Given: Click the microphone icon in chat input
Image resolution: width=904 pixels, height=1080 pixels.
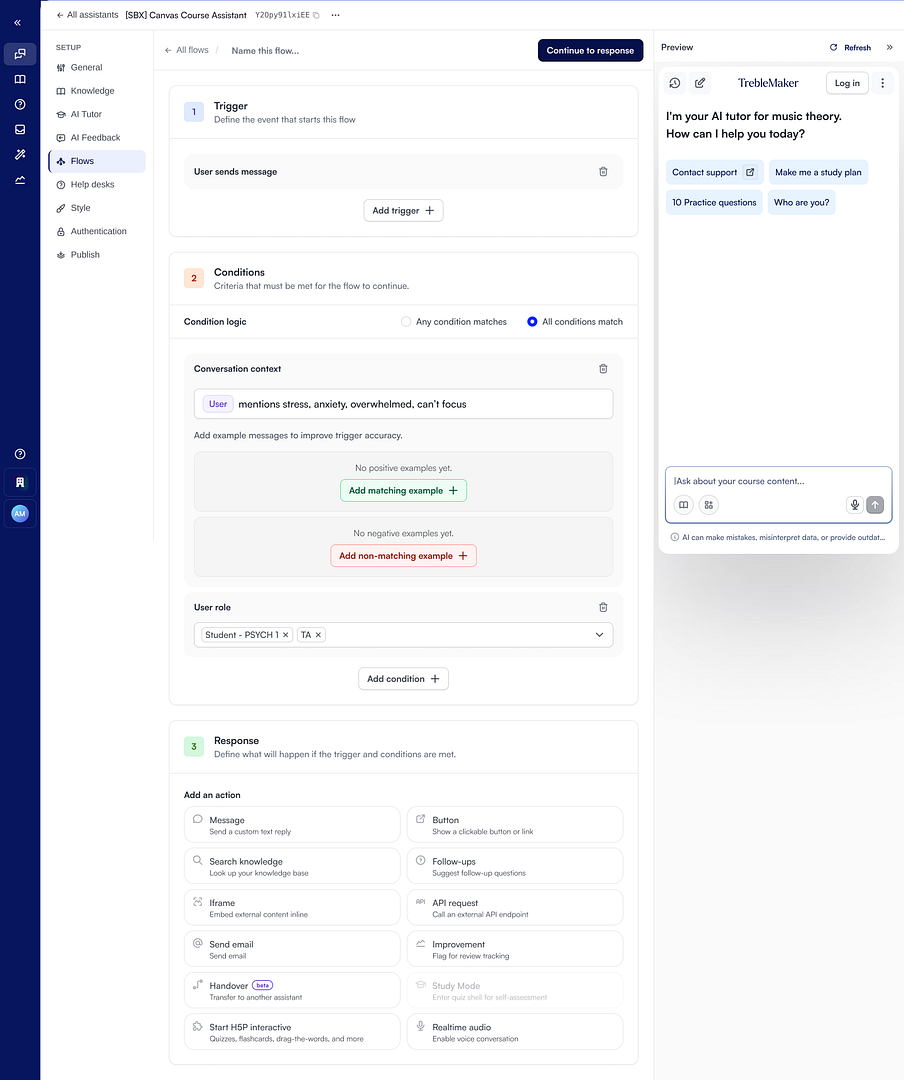Looking at the screenshot, I should (854, 505).
